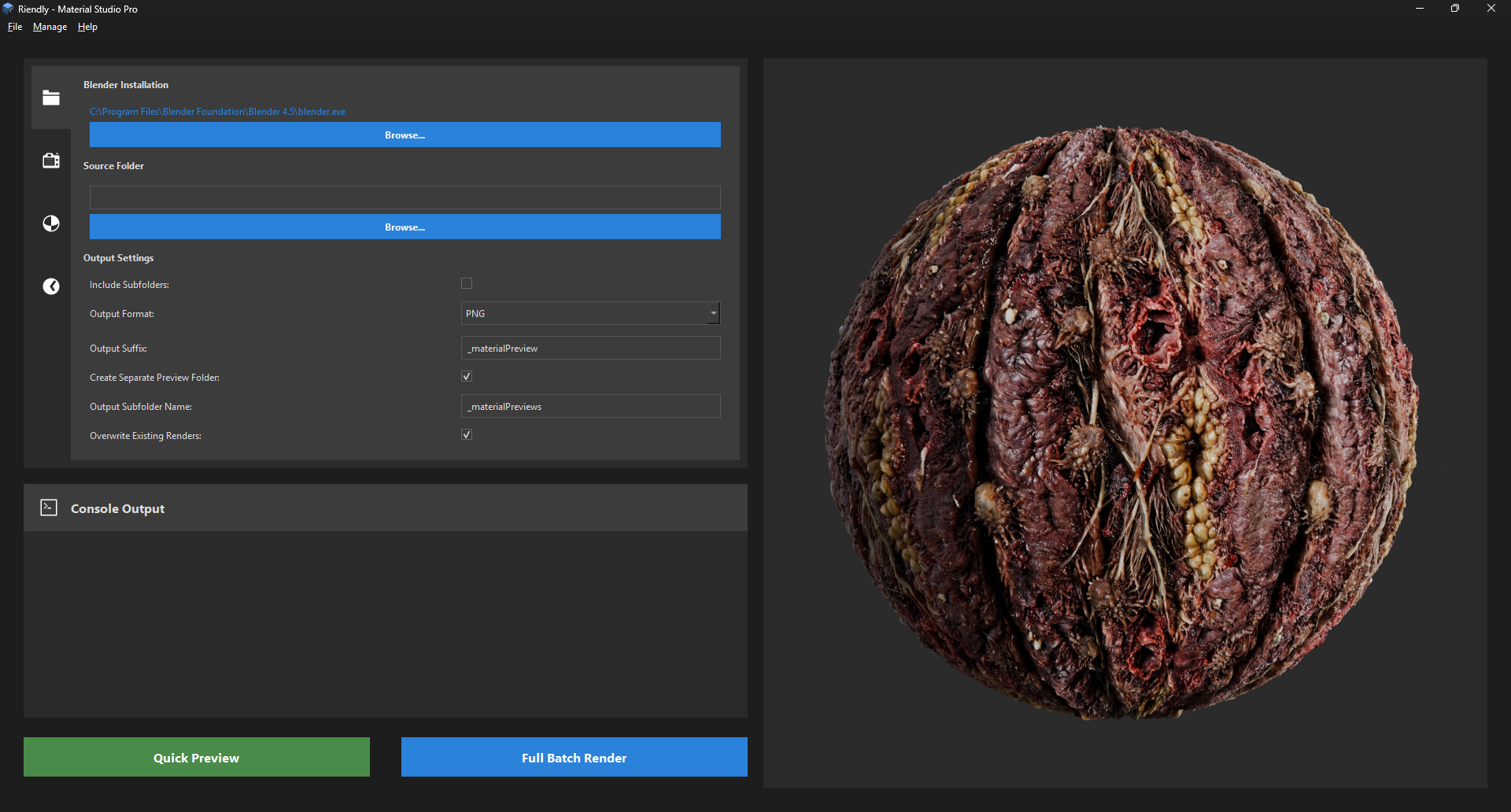Click the Source Folder Browse button

click(x=405, y=227)
